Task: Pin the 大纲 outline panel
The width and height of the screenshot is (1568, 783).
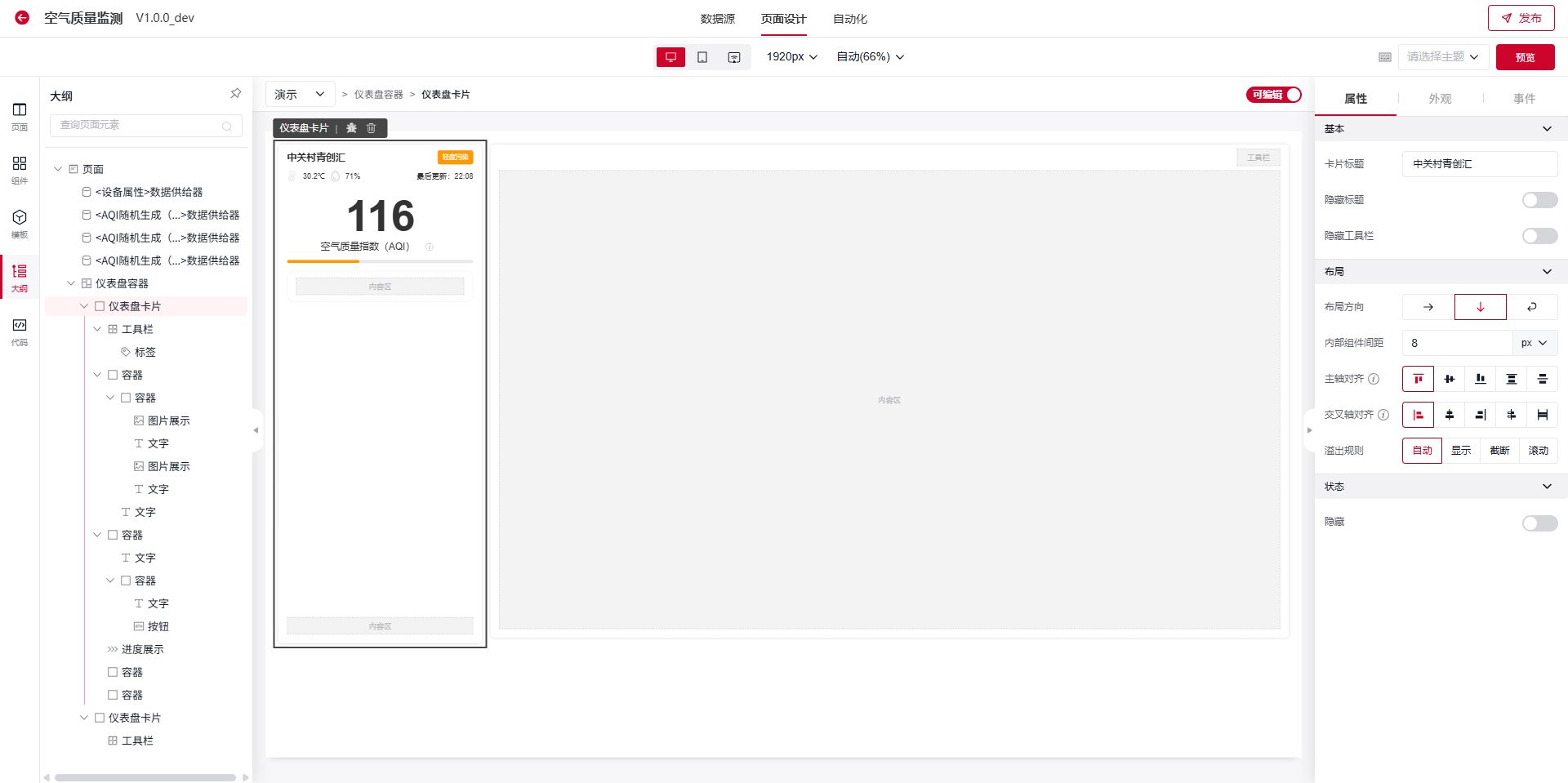Action: point(235,94)
